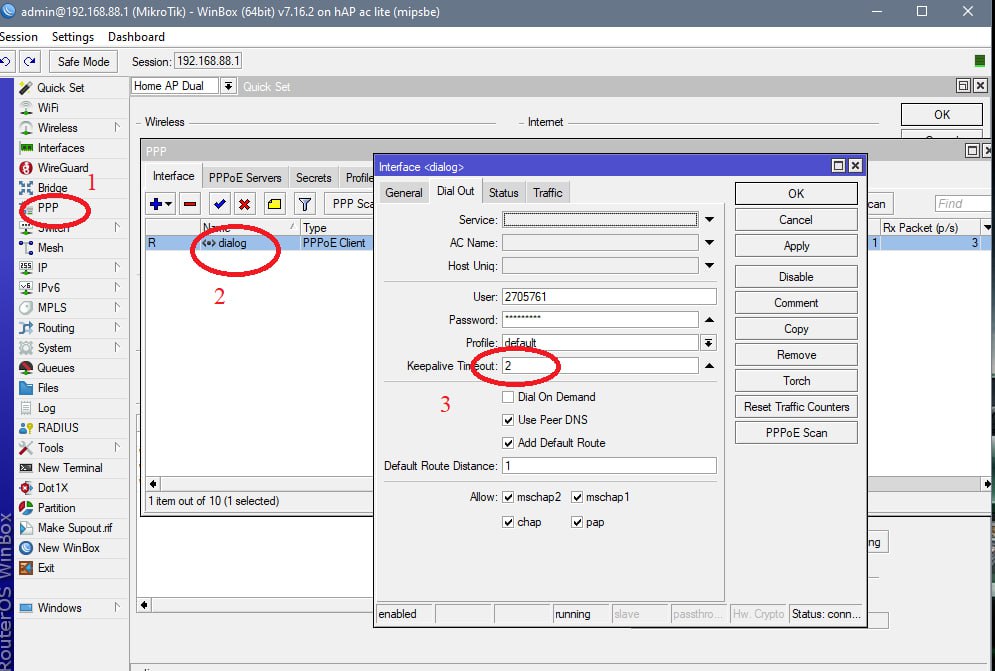Open the Log sidebar item

pos(46,408)
